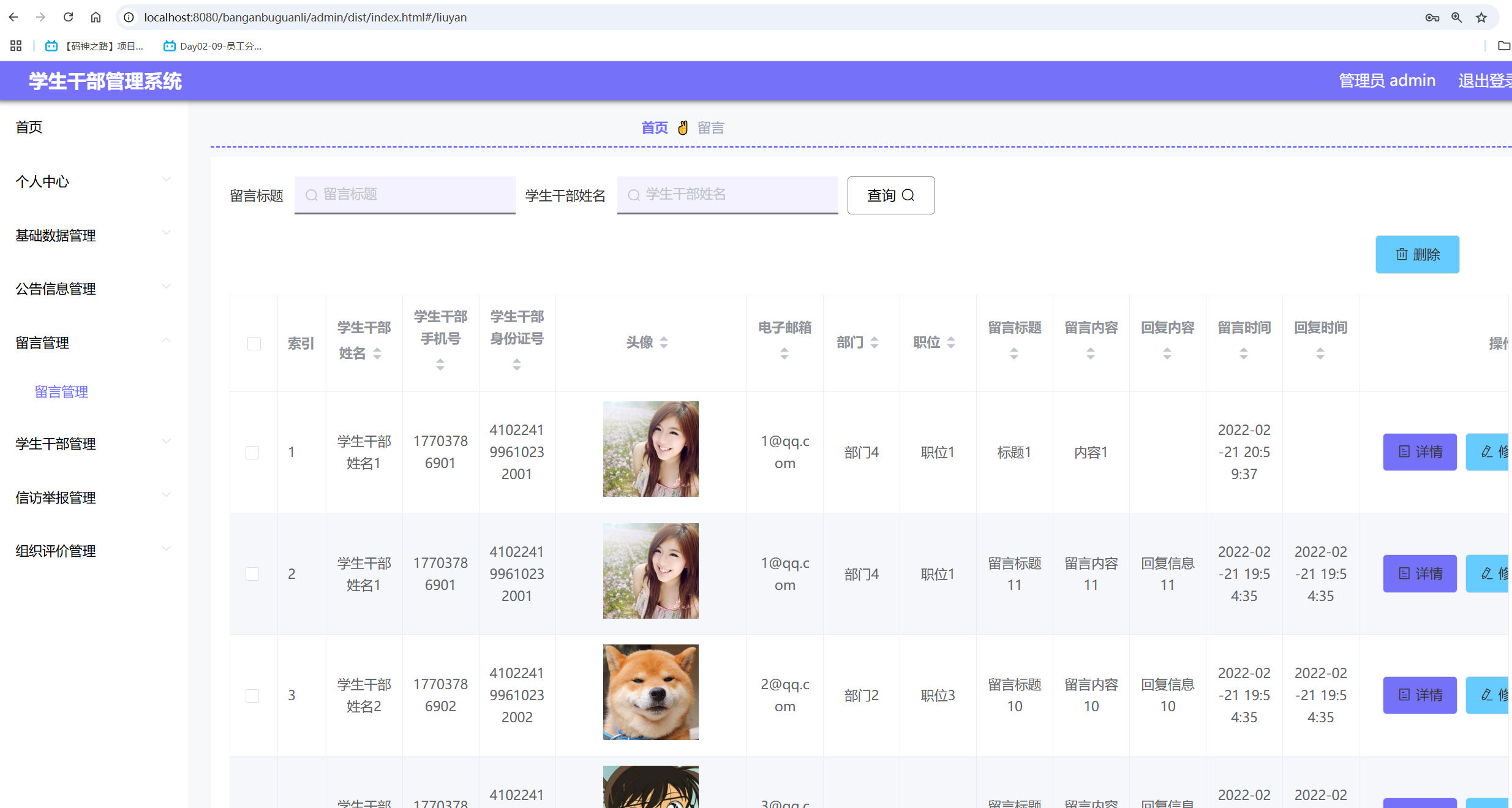Select the 留言管理 submenu item
Screen dimensions: 1512x808
[61, 391]
